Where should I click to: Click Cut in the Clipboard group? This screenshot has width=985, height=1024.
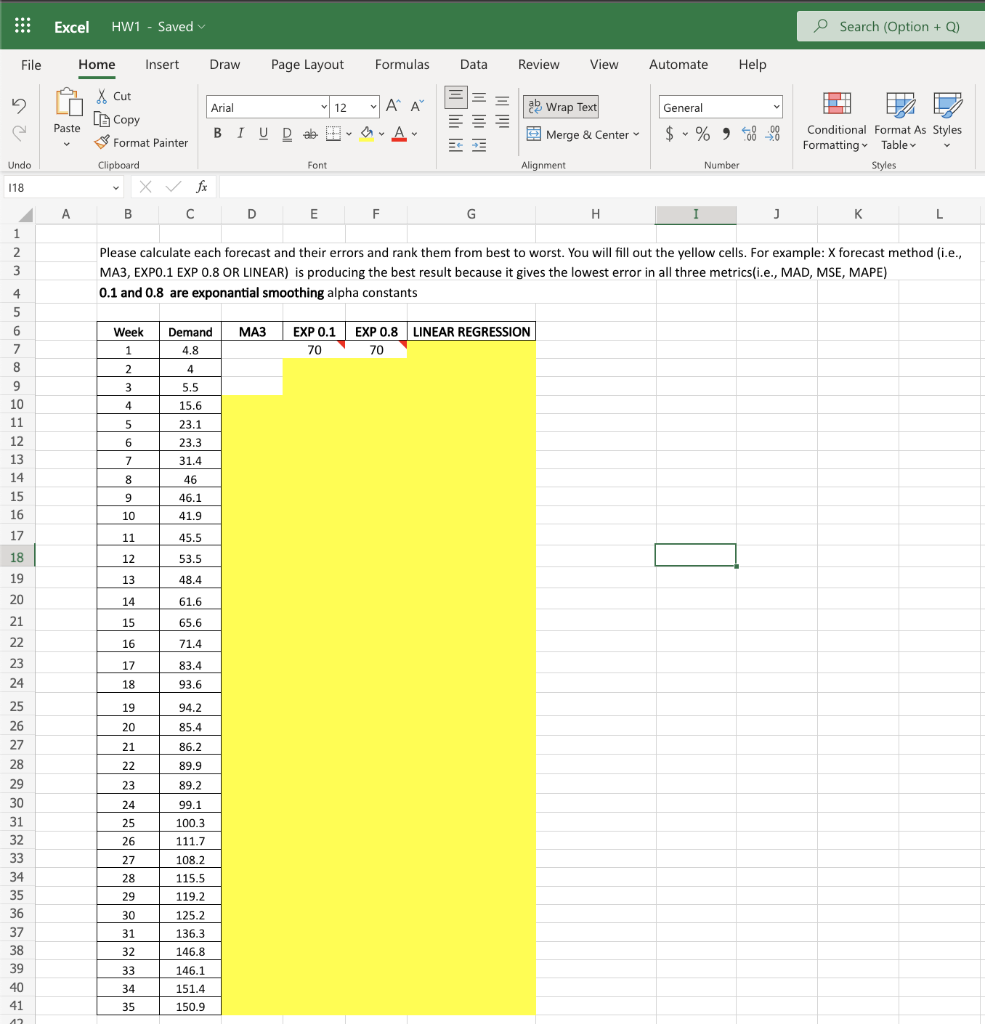[113, 97]
